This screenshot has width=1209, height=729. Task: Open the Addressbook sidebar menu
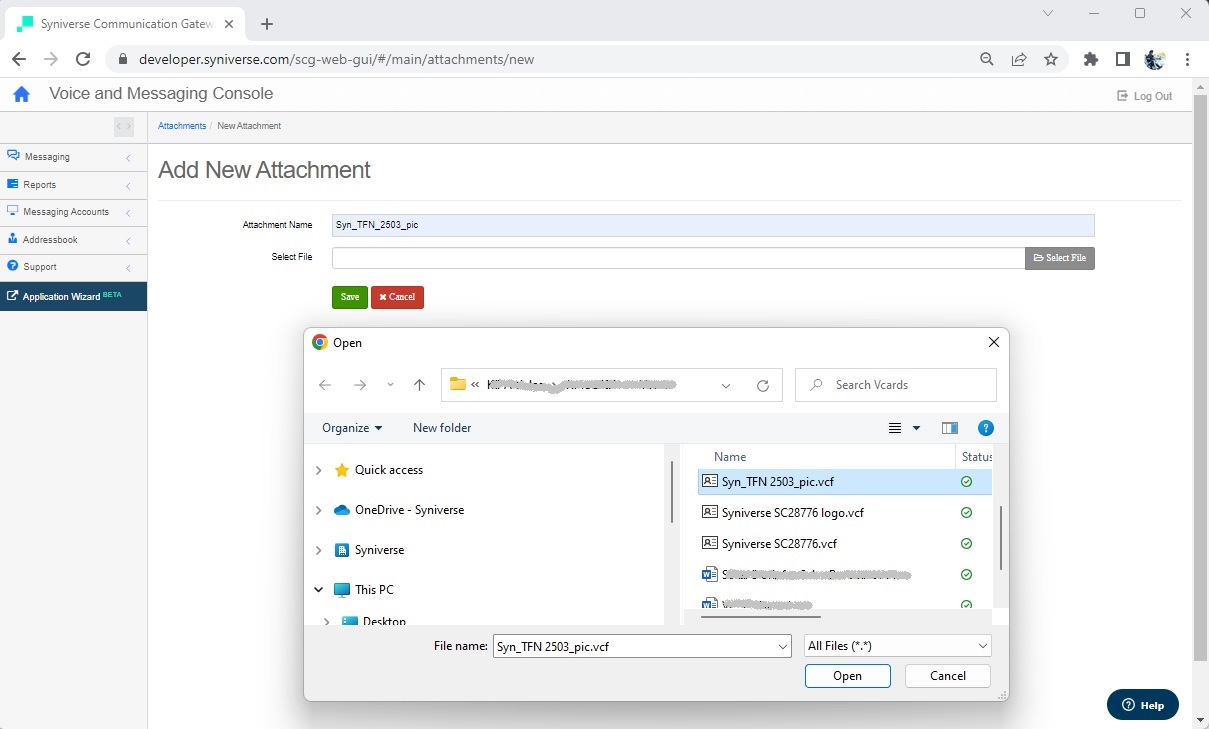tap(73, 240)
